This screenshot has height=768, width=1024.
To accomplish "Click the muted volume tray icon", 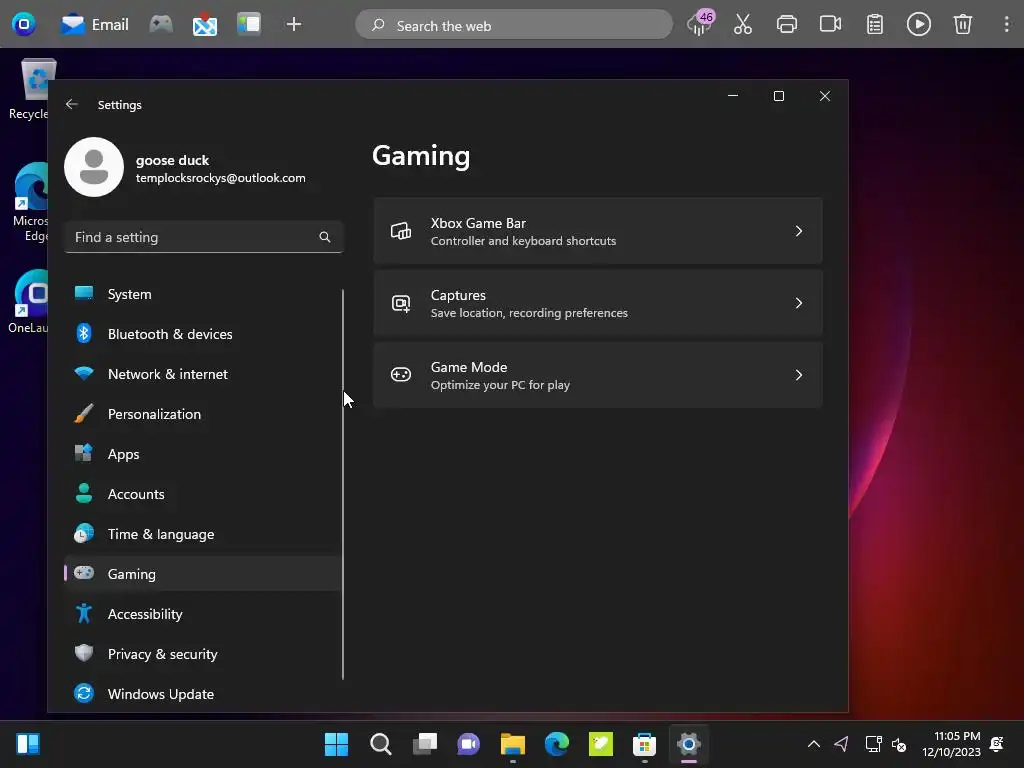I will click(899, 744).
